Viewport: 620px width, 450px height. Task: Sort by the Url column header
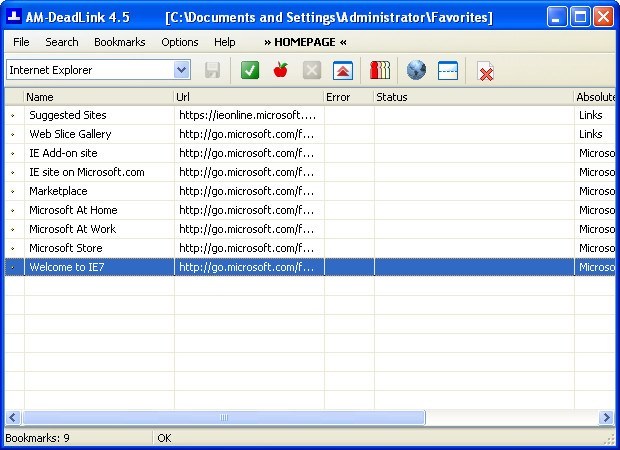coord(249,97)
